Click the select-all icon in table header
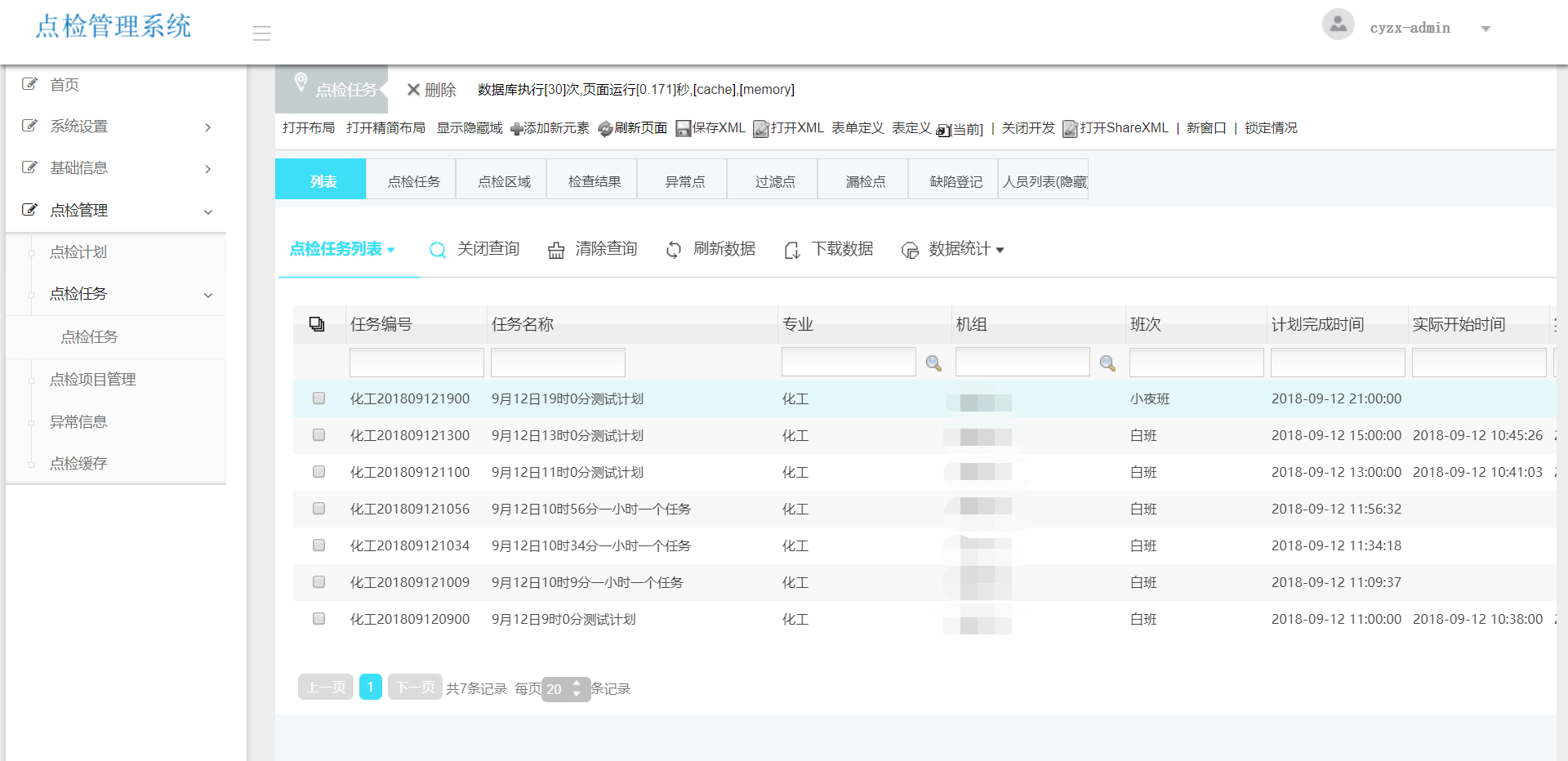 tap(317, 324)
